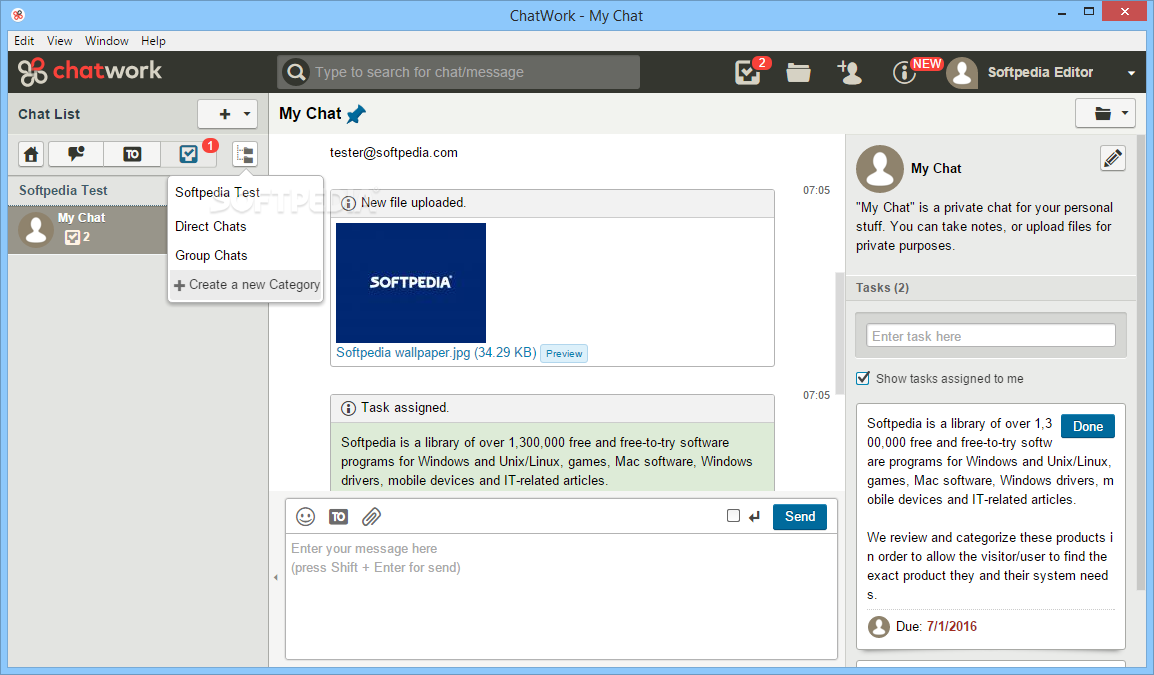Click assignee avatar next to Due date
This screenshot has height=675, width=1154.
pyautogui.click(x=879, y=626)
